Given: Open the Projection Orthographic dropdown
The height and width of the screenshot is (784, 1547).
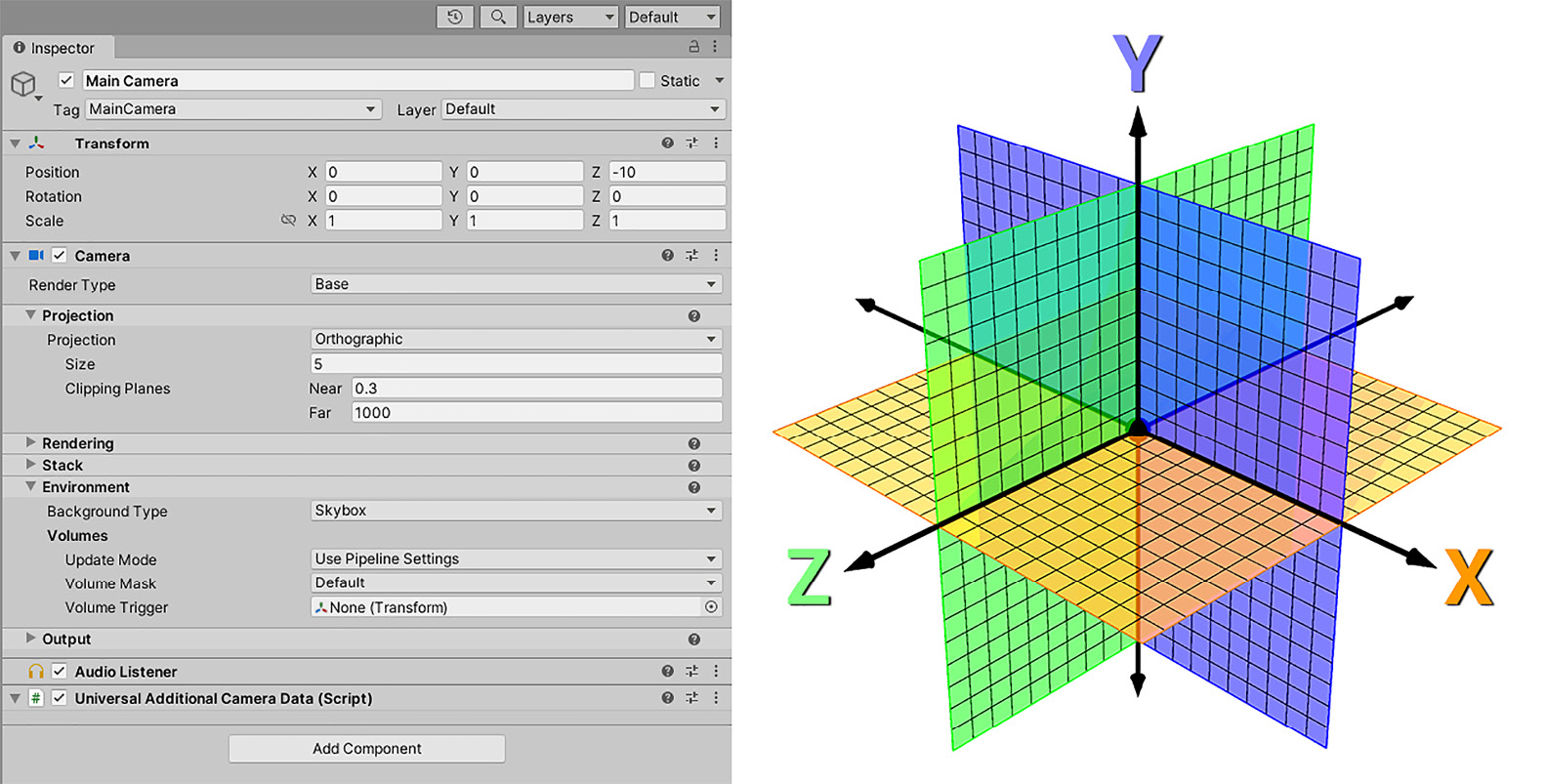Looking at the screenshot, I should tap(516, 339).
